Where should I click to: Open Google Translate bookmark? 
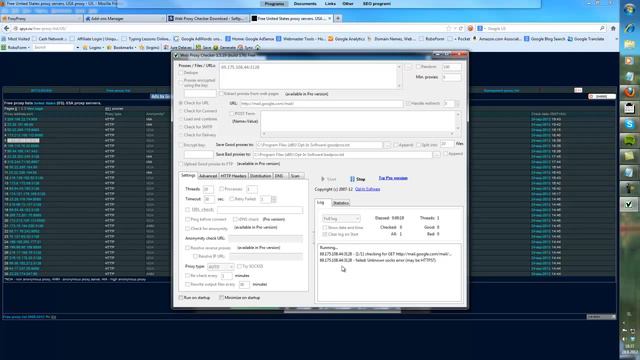point(585,39)
